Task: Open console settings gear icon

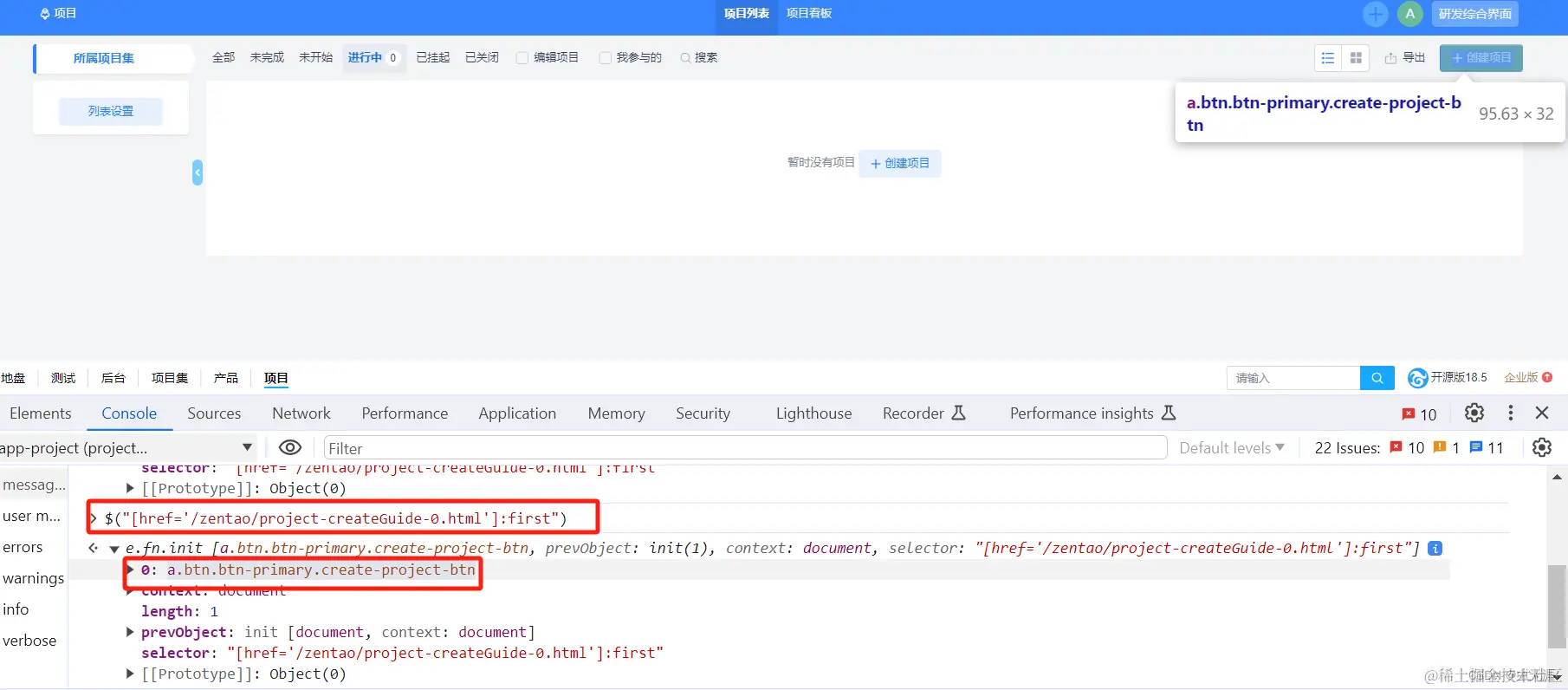Action: pyautogui.click(x=1542, y=447)
